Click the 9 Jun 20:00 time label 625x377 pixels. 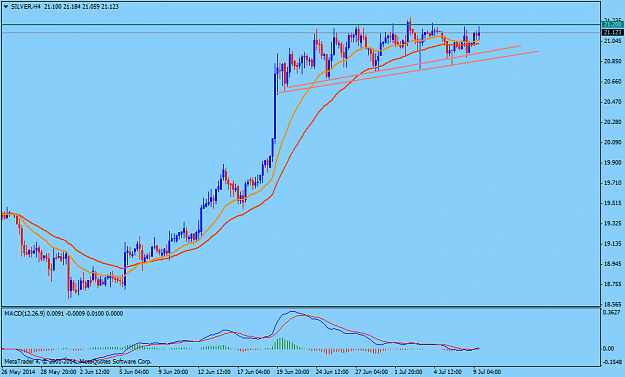click(174, 372)
